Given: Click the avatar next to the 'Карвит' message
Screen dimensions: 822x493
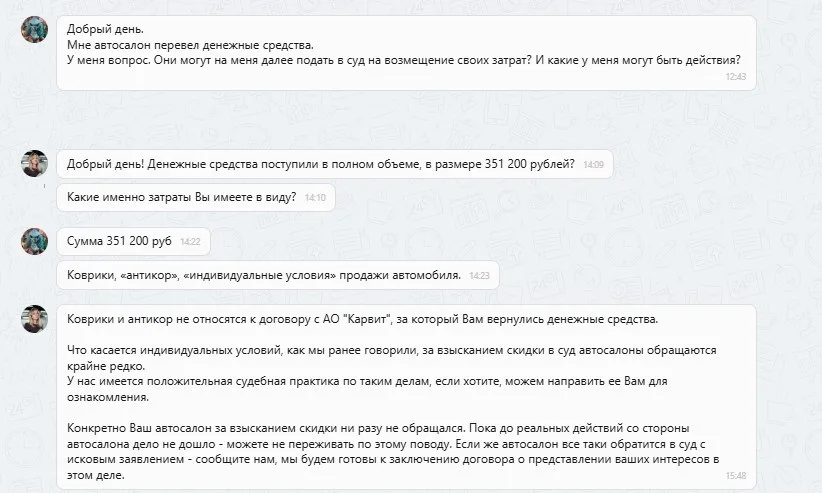Looking at the screenshot, I should pos(35,318).
